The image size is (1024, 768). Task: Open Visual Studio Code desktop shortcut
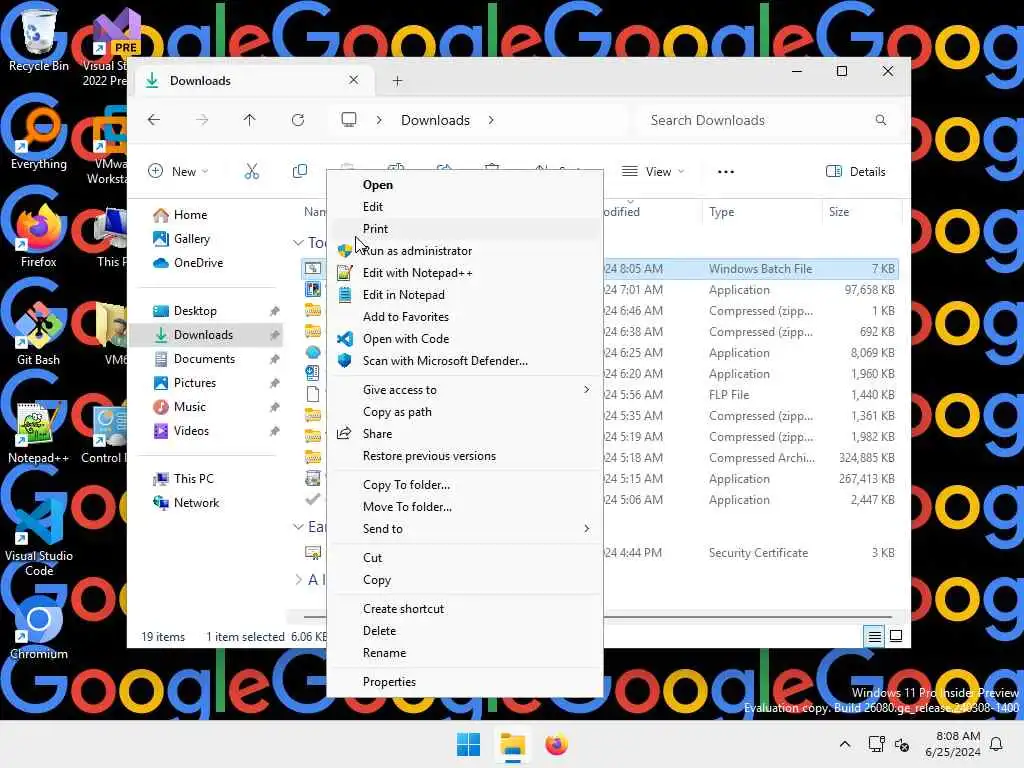[39, 536]
